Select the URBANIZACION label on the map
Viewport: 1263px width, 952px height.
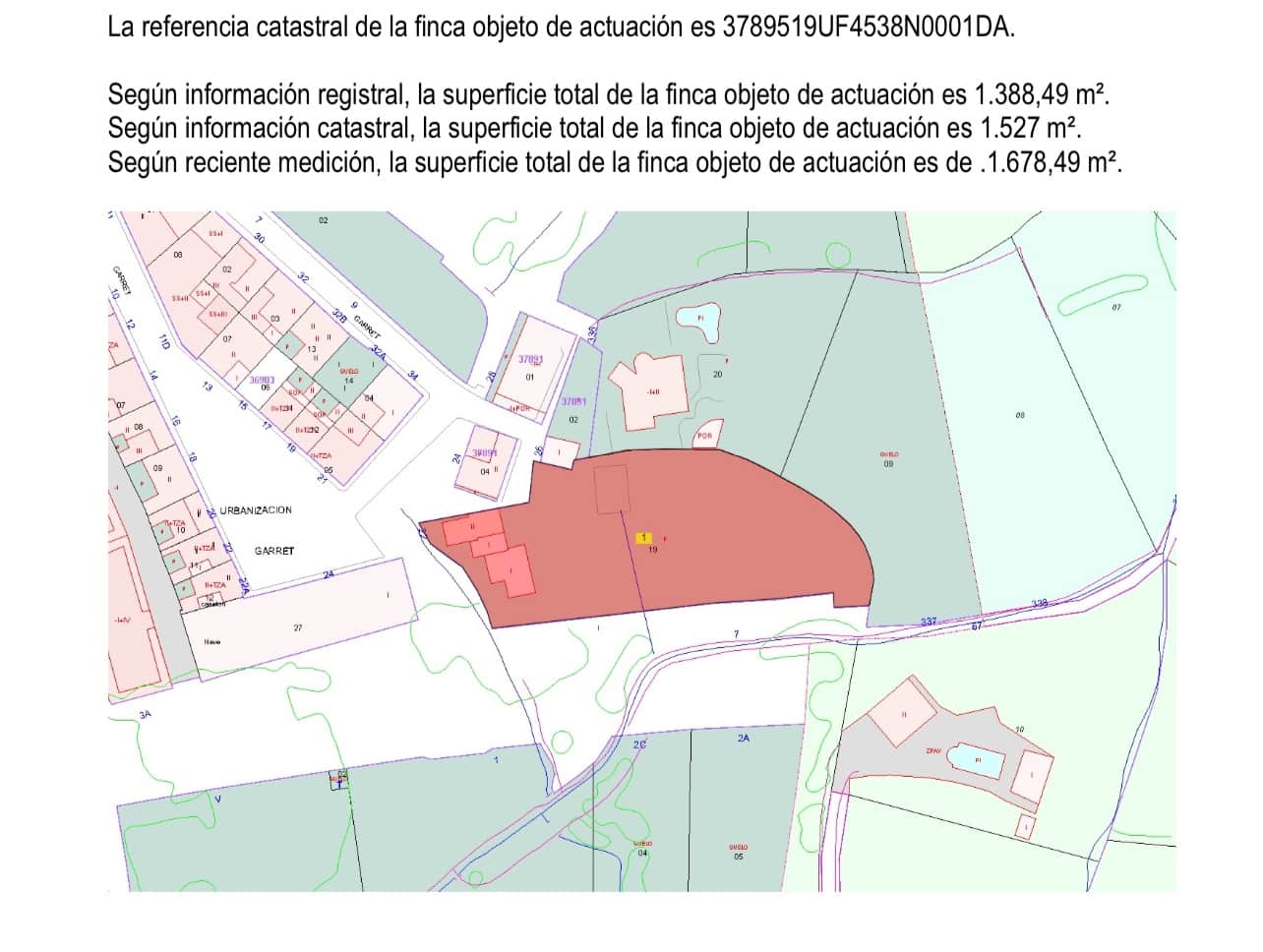tap(256, 510)
